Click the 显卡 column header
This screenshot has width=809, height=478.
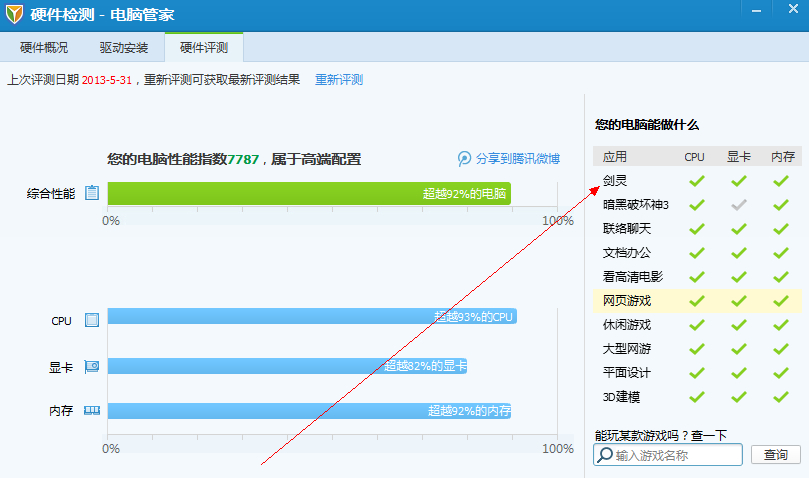point(739,157)
